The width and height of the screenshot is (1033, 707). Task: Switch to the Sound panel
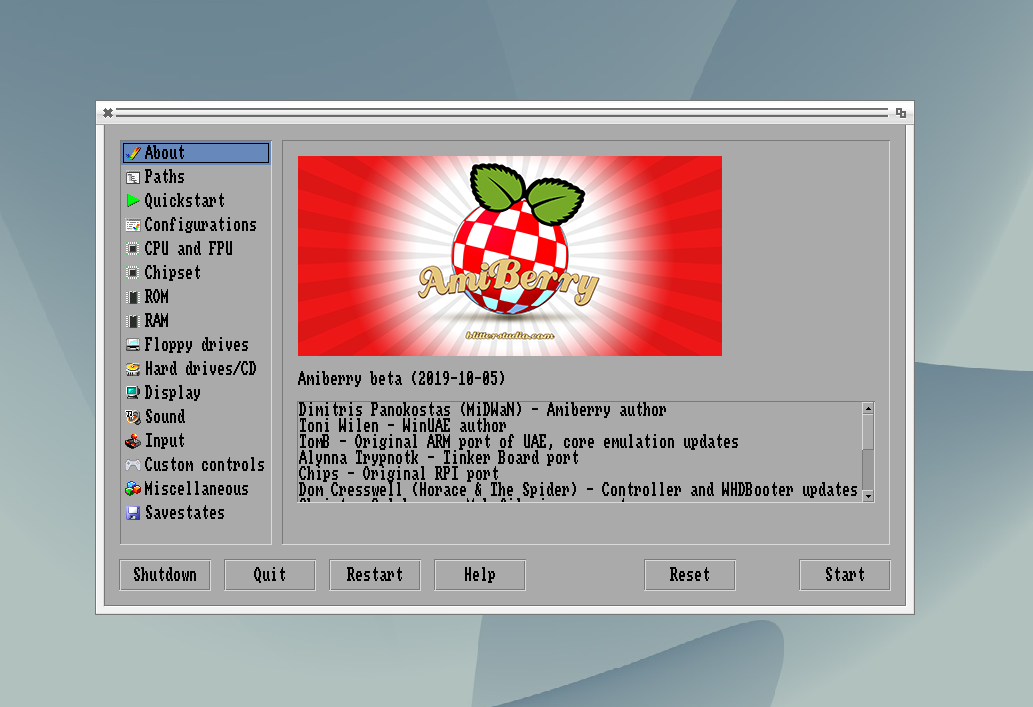(196, 416)
